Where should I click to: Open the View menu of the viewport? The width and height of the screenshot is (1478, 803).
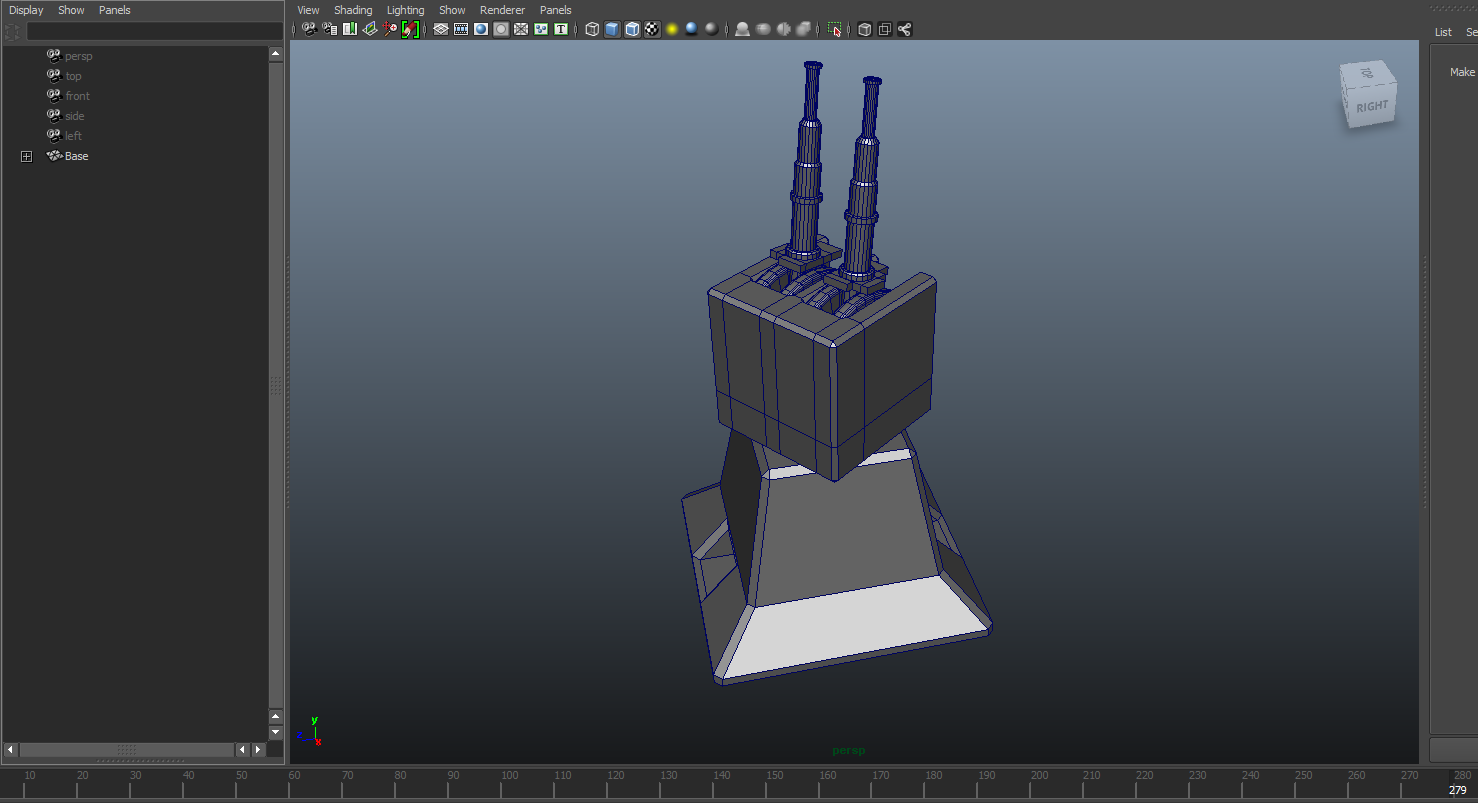(x=307, y=10)
